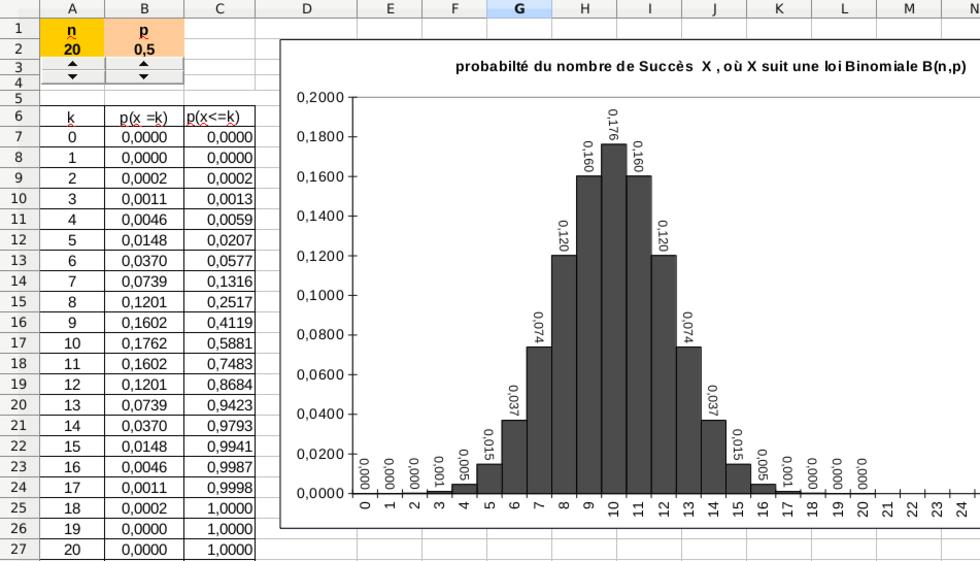Click the 0,176 data label in chart

pos(613,124)
